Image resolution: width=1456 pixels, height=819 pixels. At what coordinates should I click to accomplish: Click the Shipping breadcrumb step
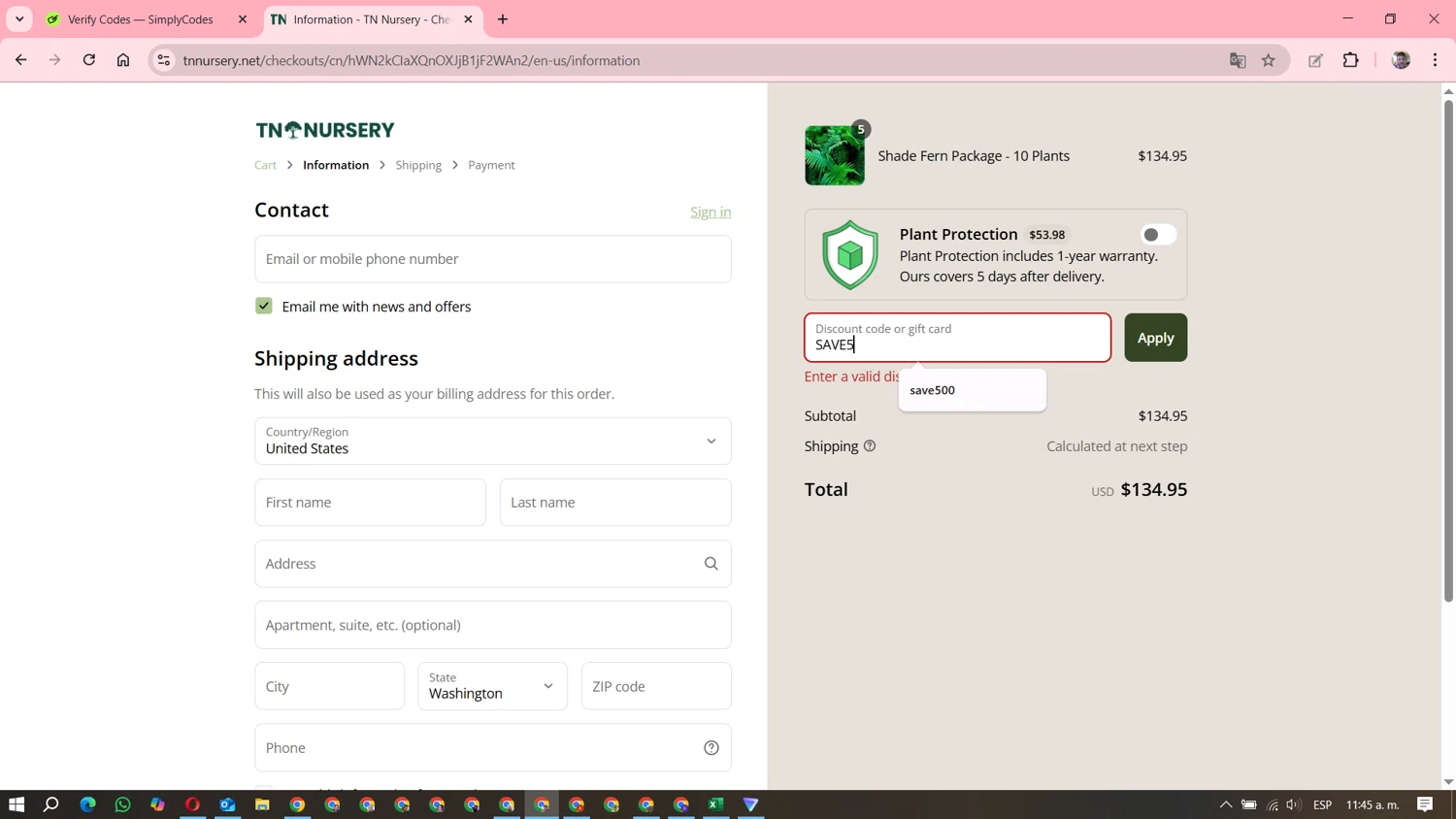418,165
